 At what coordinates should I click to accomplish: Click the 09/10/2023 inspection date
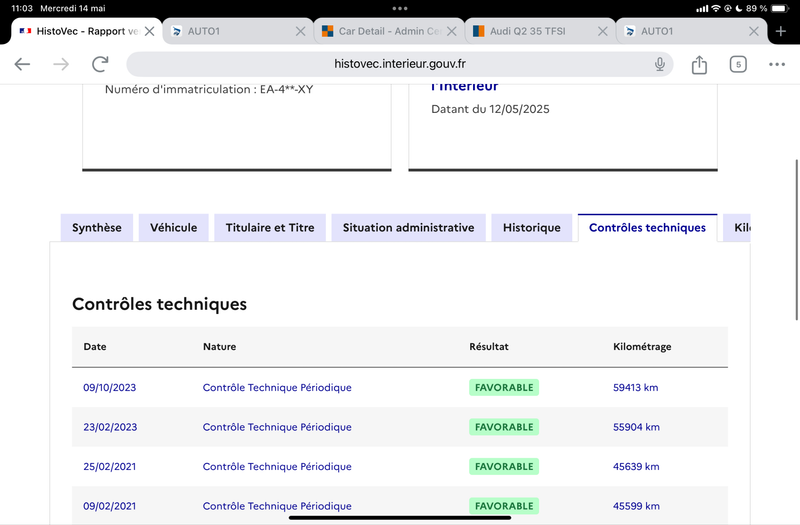[x=110, y=388]
